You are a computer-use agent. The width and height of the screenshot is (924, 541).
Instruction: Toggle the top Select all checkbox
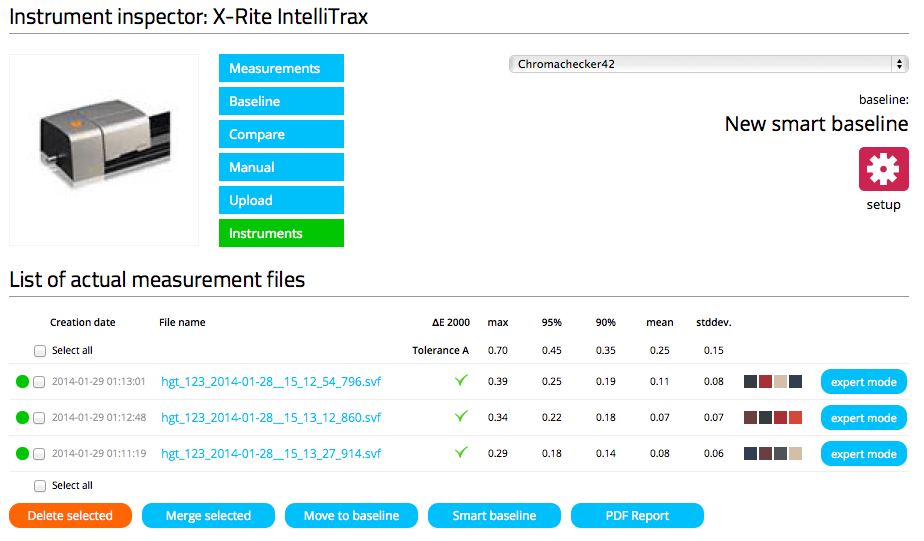point(40,351)
